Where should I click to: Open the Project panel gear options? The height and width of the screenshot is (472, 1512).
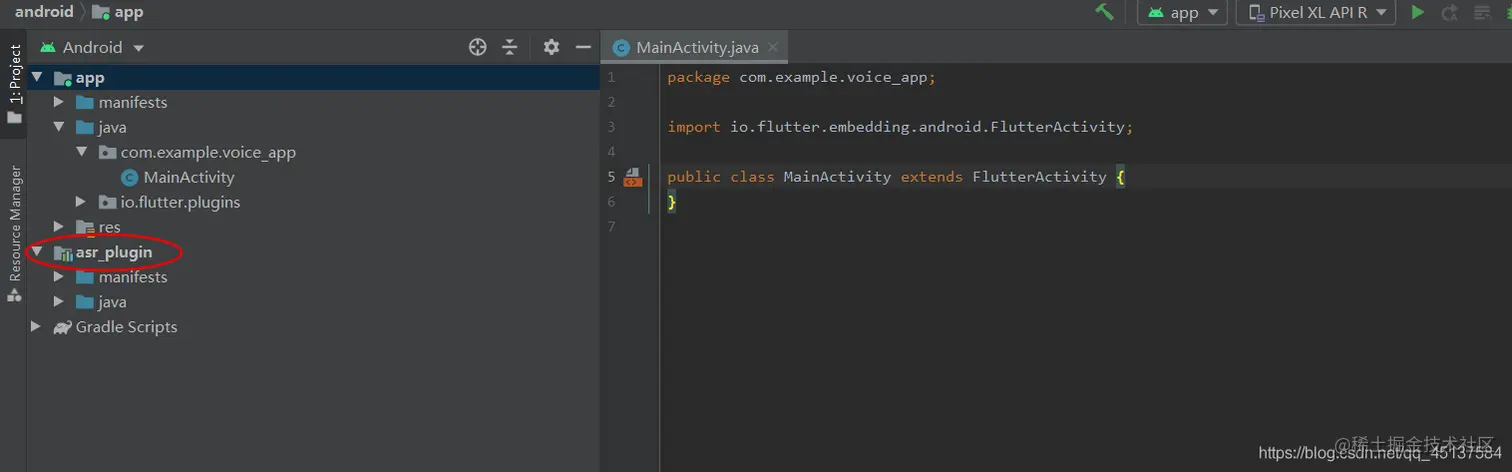(551, 47)
